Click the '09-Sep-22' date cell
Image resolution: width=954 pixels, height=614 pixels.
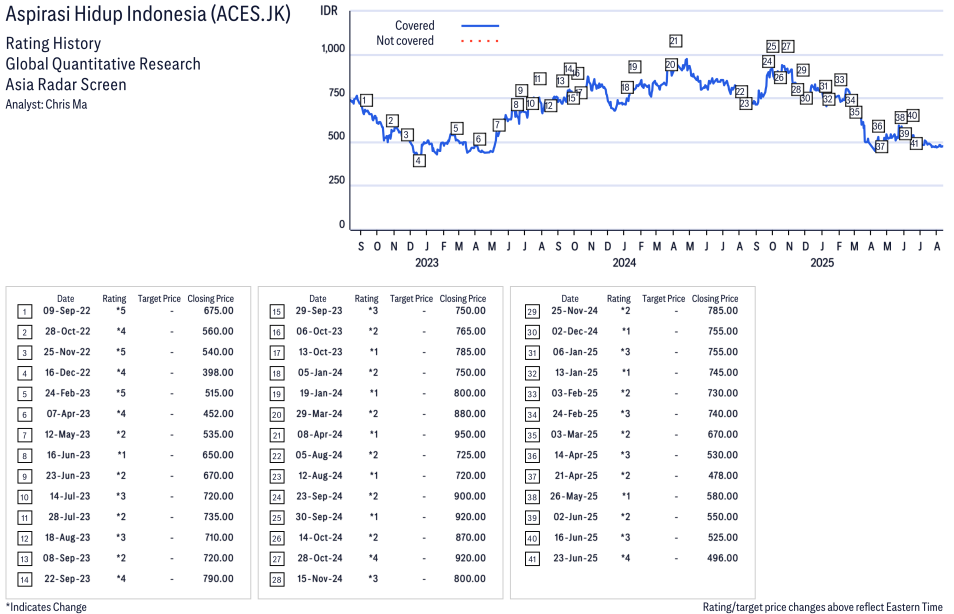[x=66, y=311]
